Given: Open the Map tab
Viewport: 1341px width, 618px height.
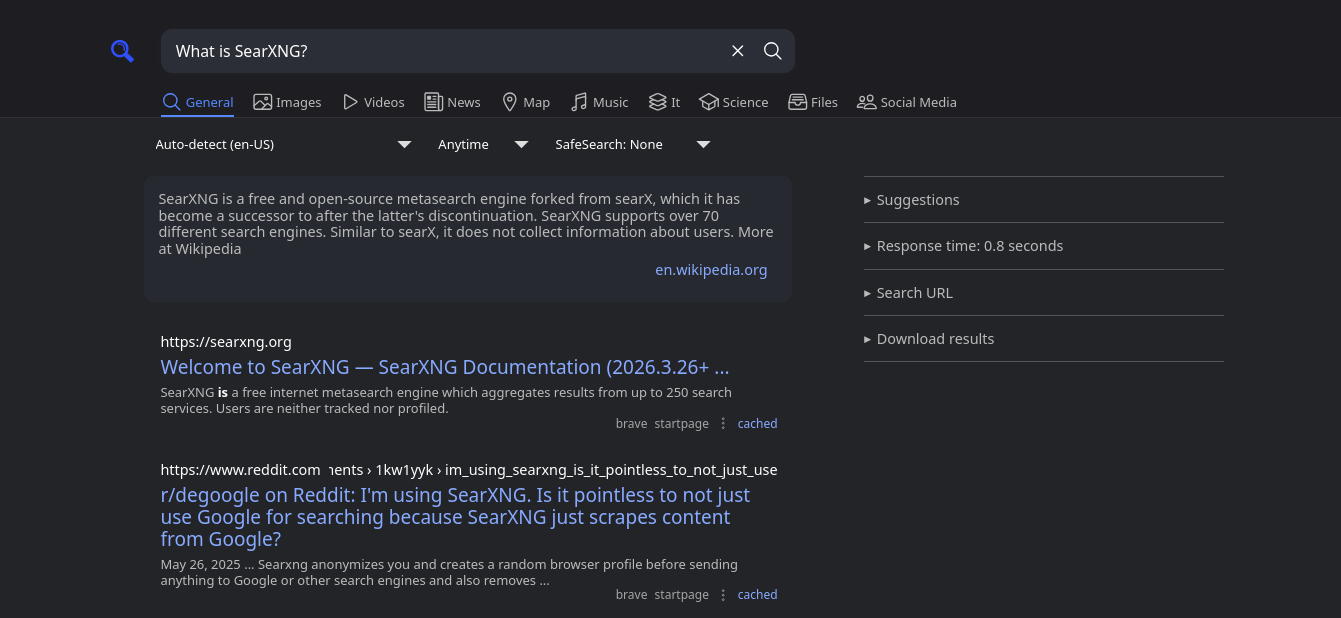Looking at the screenshot, I should tap(526, 102).
